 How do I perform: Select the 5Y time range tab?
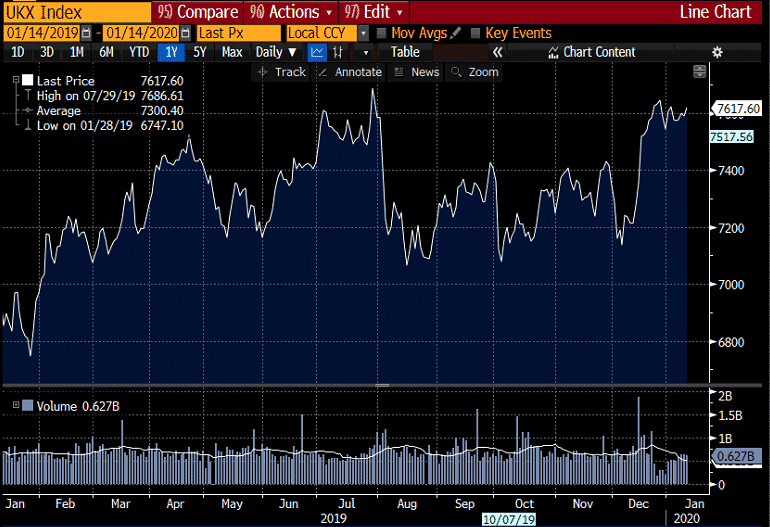[x=200, y=52]
